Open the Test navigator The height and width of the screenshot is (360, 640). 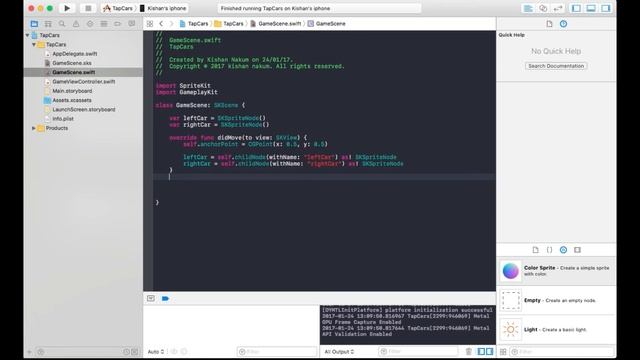90,24
